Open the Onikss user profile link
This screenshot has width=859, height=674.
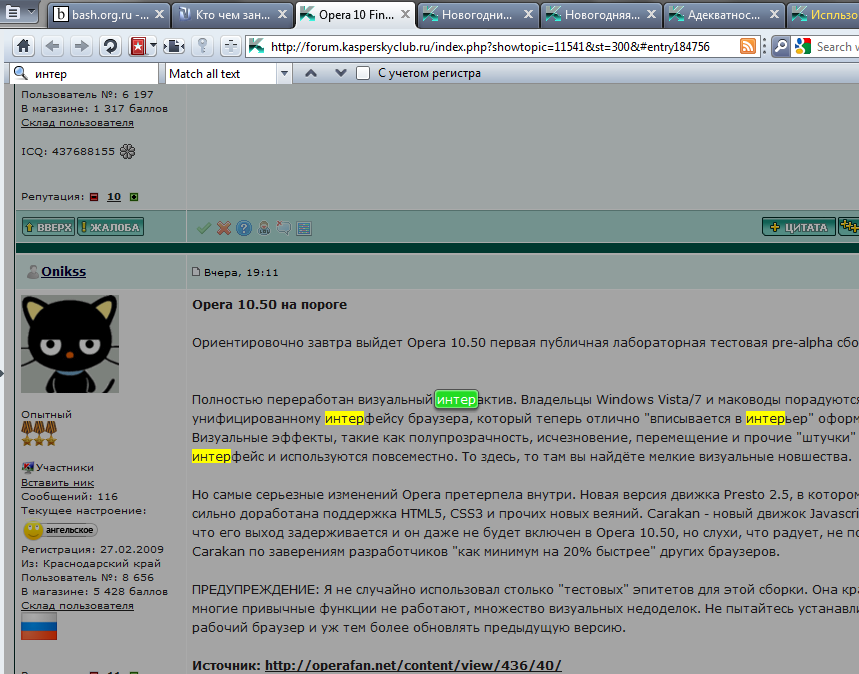point(64,271)
